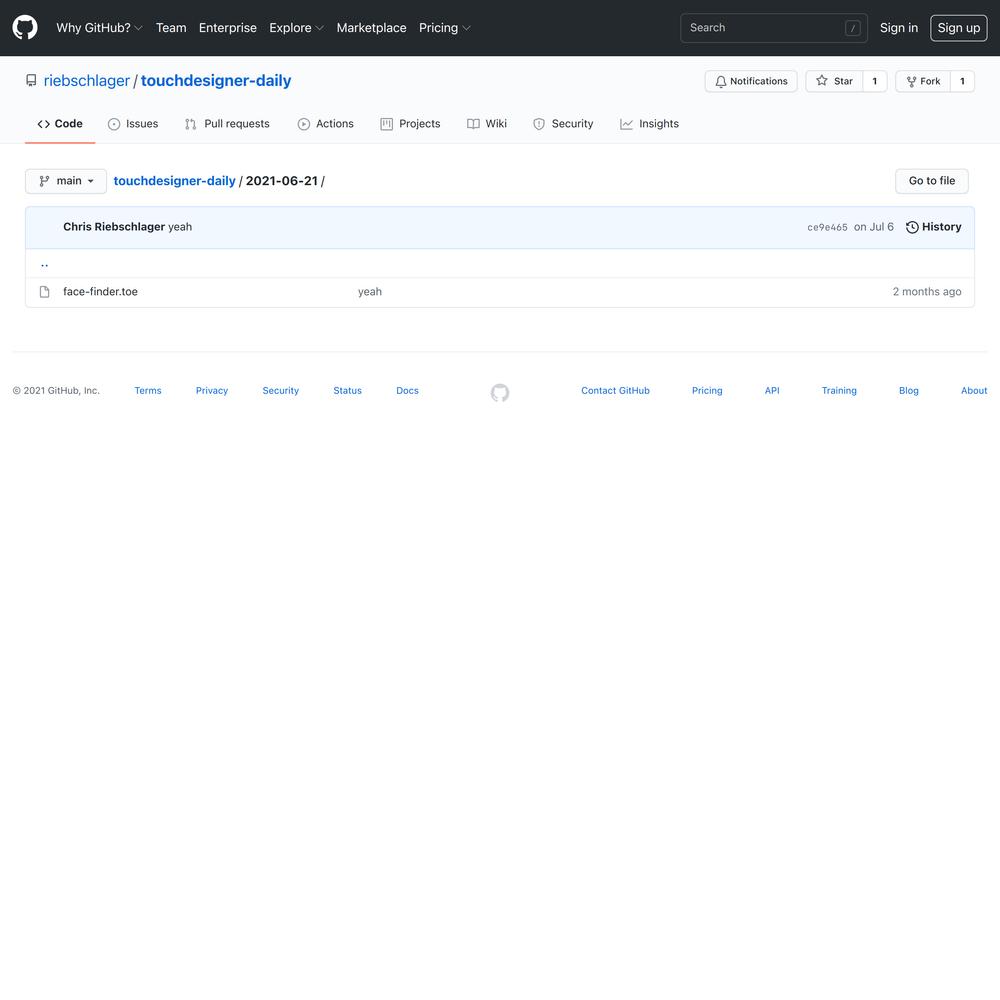Open the Wiki tab
Screen dimensions: 1000x1000
pyautogui.click(x=487, y=124)
